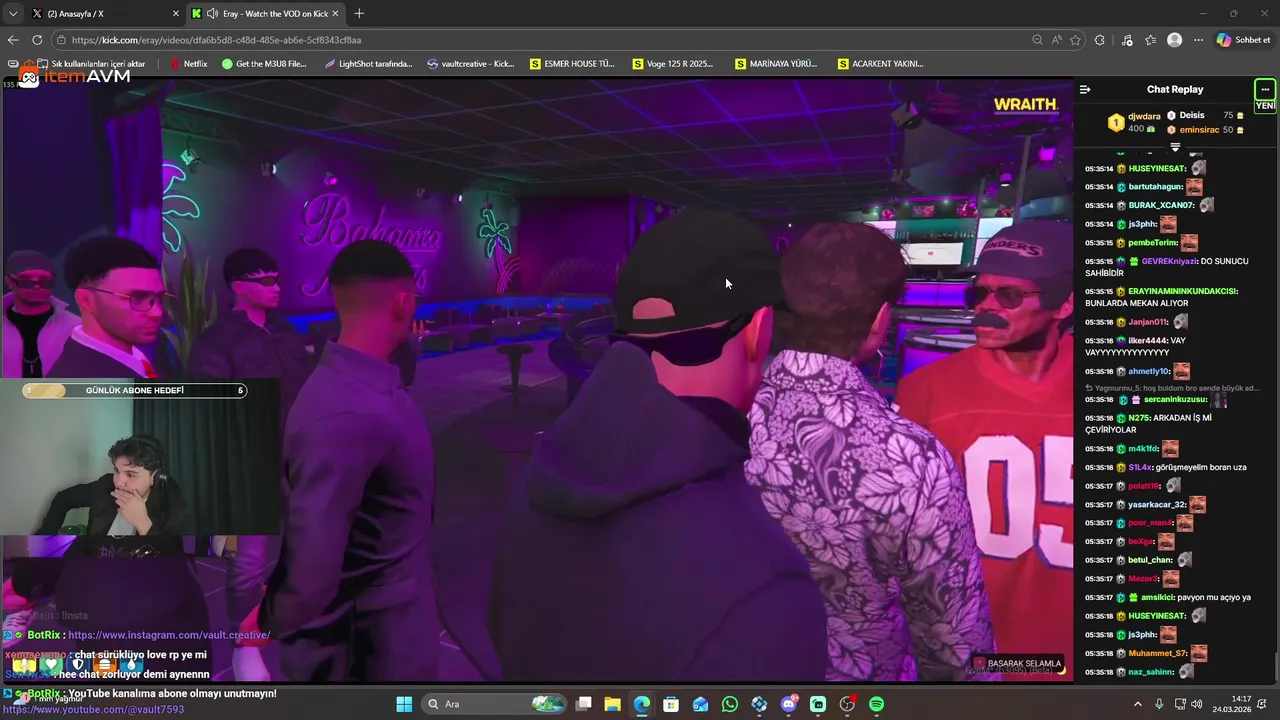
Task: Open OBS Studio from taskbar
Action: pos(848,704)
